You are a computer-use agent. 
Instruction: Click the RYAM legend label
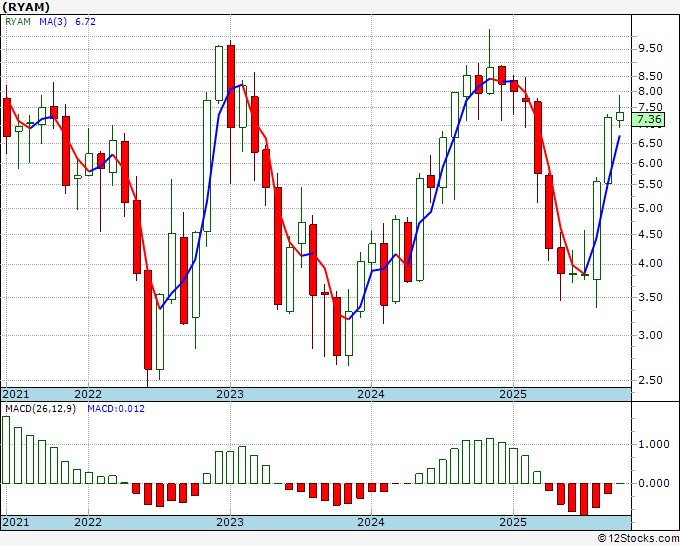(x=18, y=22)
